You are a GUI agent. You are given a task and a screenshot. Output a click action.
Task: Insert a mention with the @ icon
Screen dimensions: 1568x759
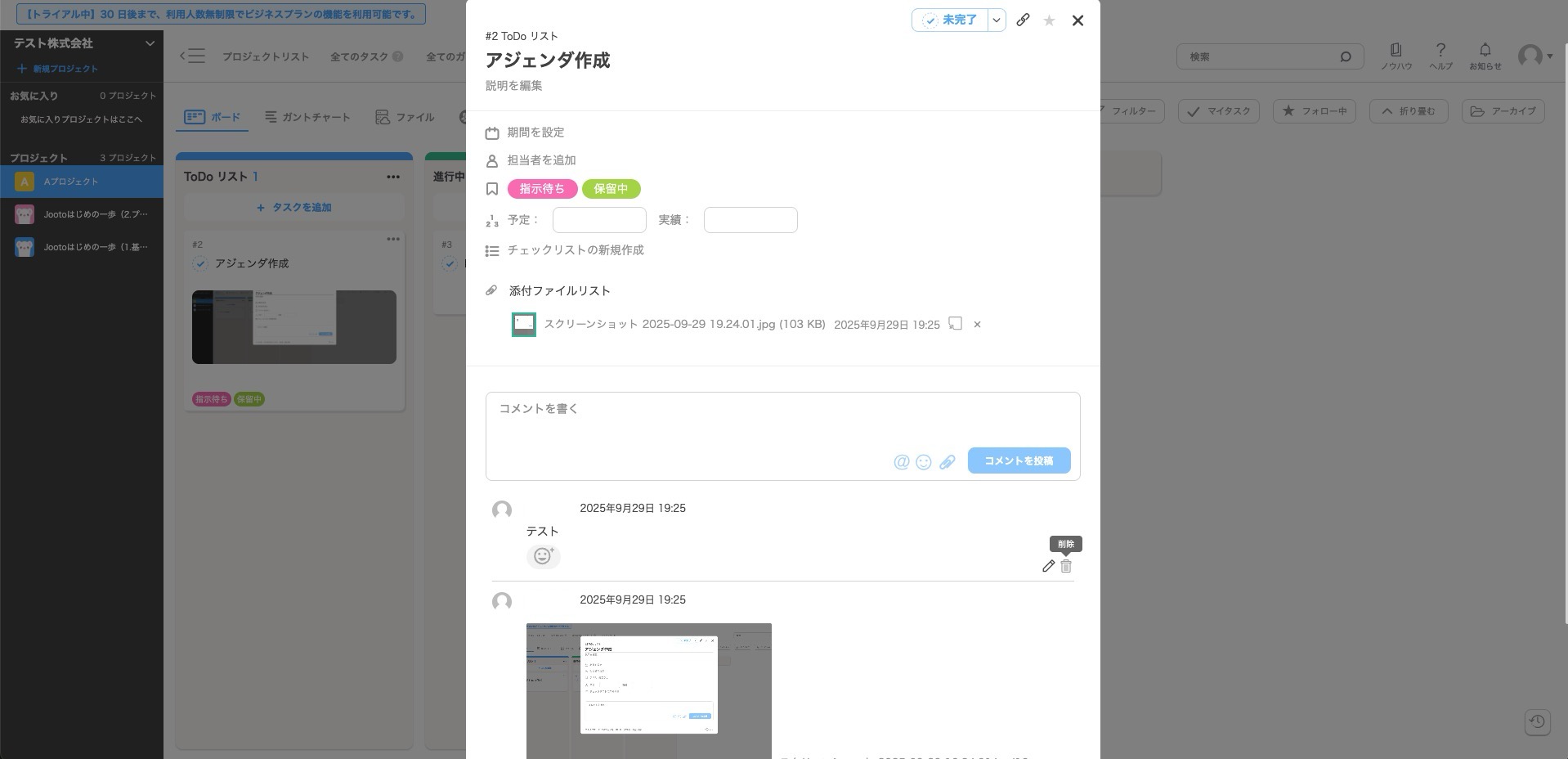(x=901, y=462)
